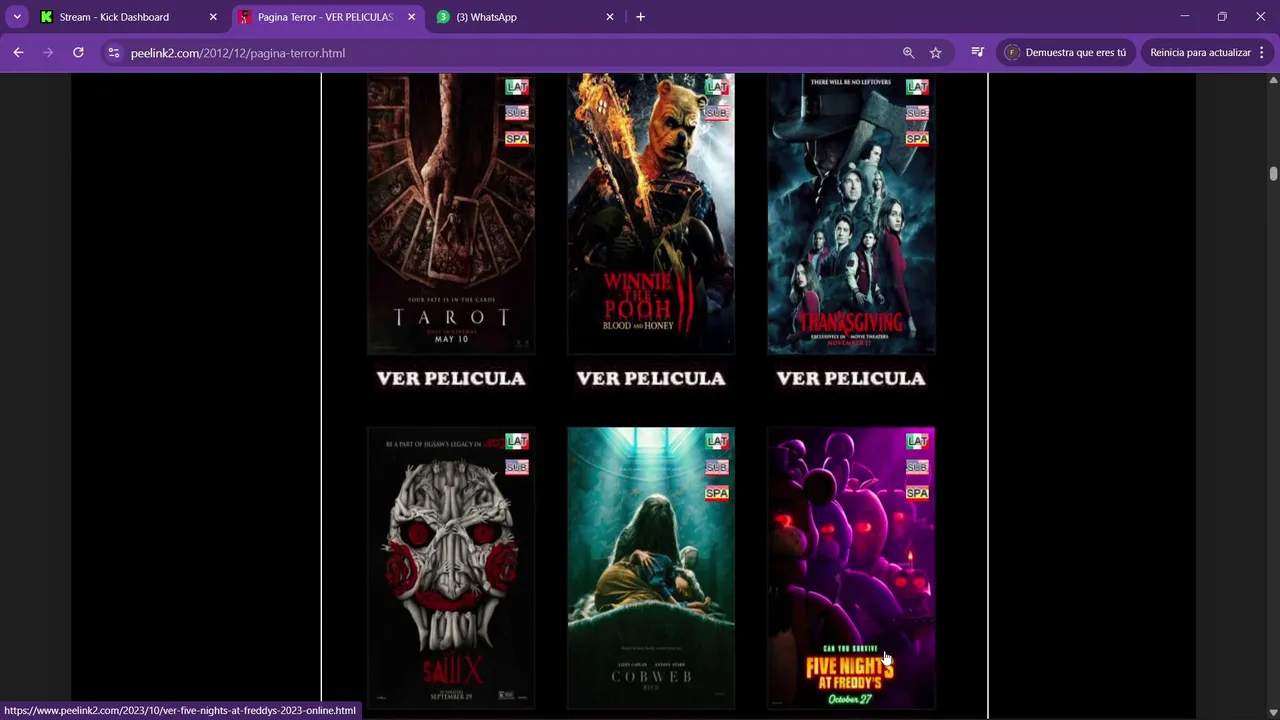
Task: Click the SPA badge on the Thanksgiving poster
Action: [x=917, y=139]
